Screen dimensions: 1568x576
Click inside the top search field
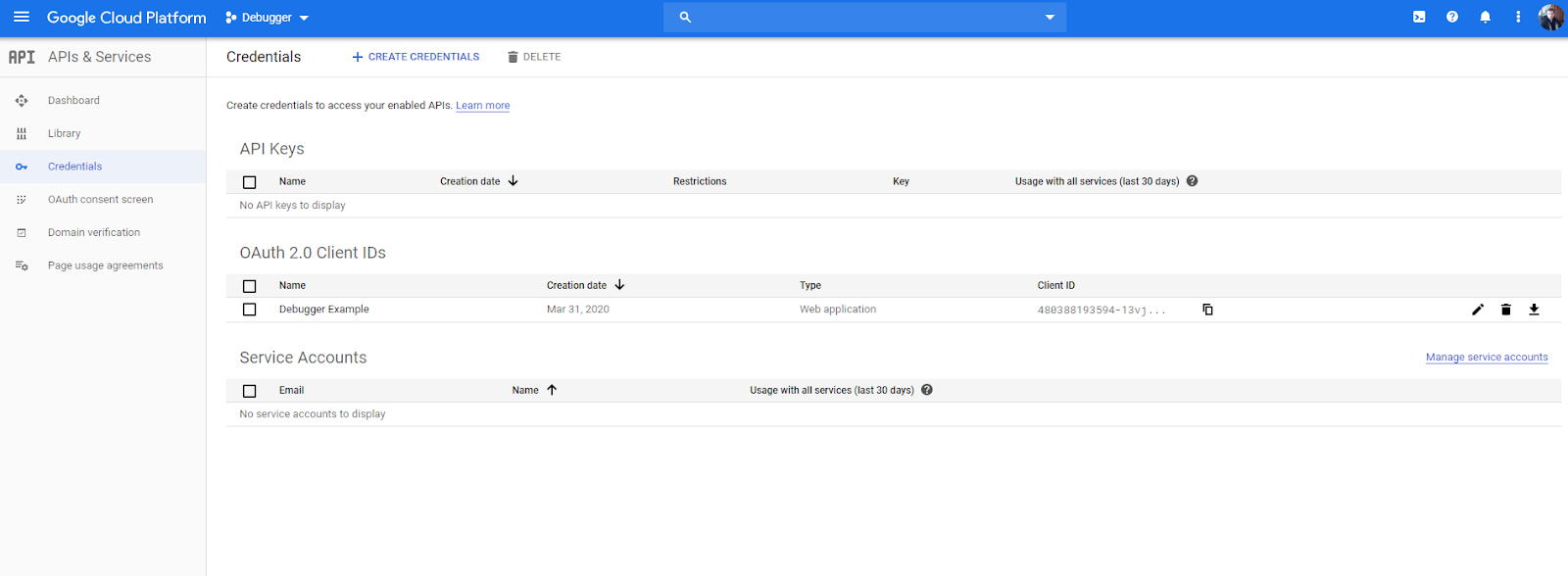coord(864,17)
